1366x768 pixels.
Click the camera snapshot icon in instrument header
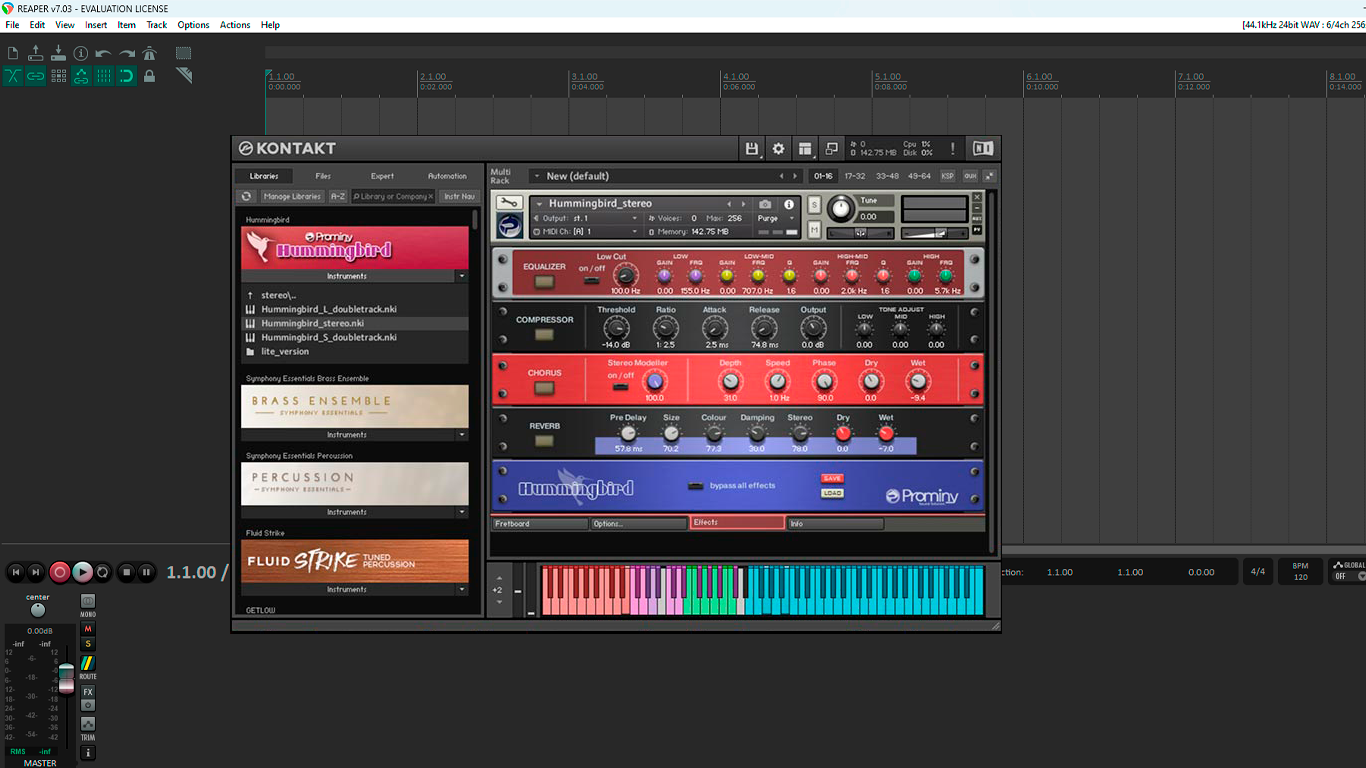point(765,204)
